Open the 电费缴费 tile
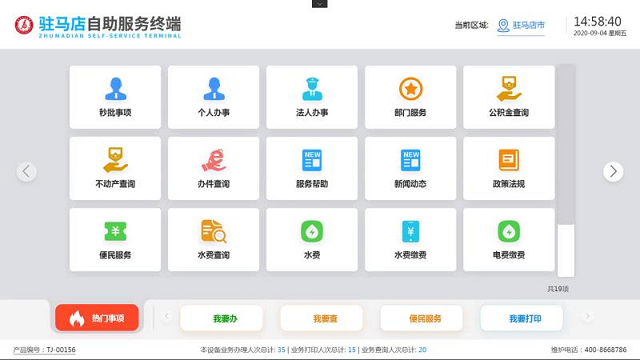640x360 pixels. 509,240
